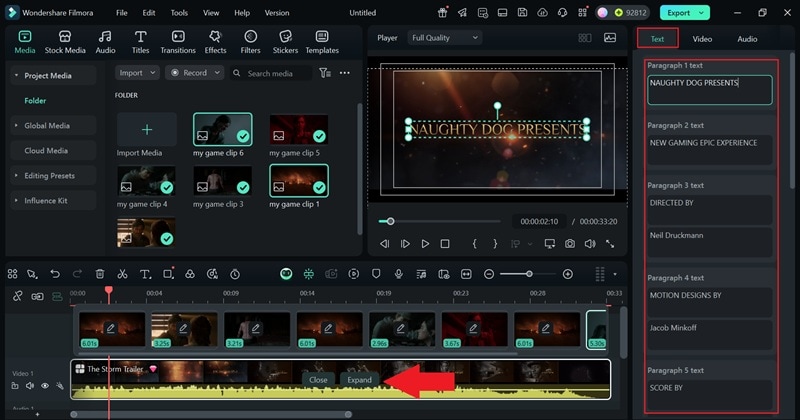The height and width of the screenshot is (420, 800).
Task: Open the File menu
Action: point(121,13)
